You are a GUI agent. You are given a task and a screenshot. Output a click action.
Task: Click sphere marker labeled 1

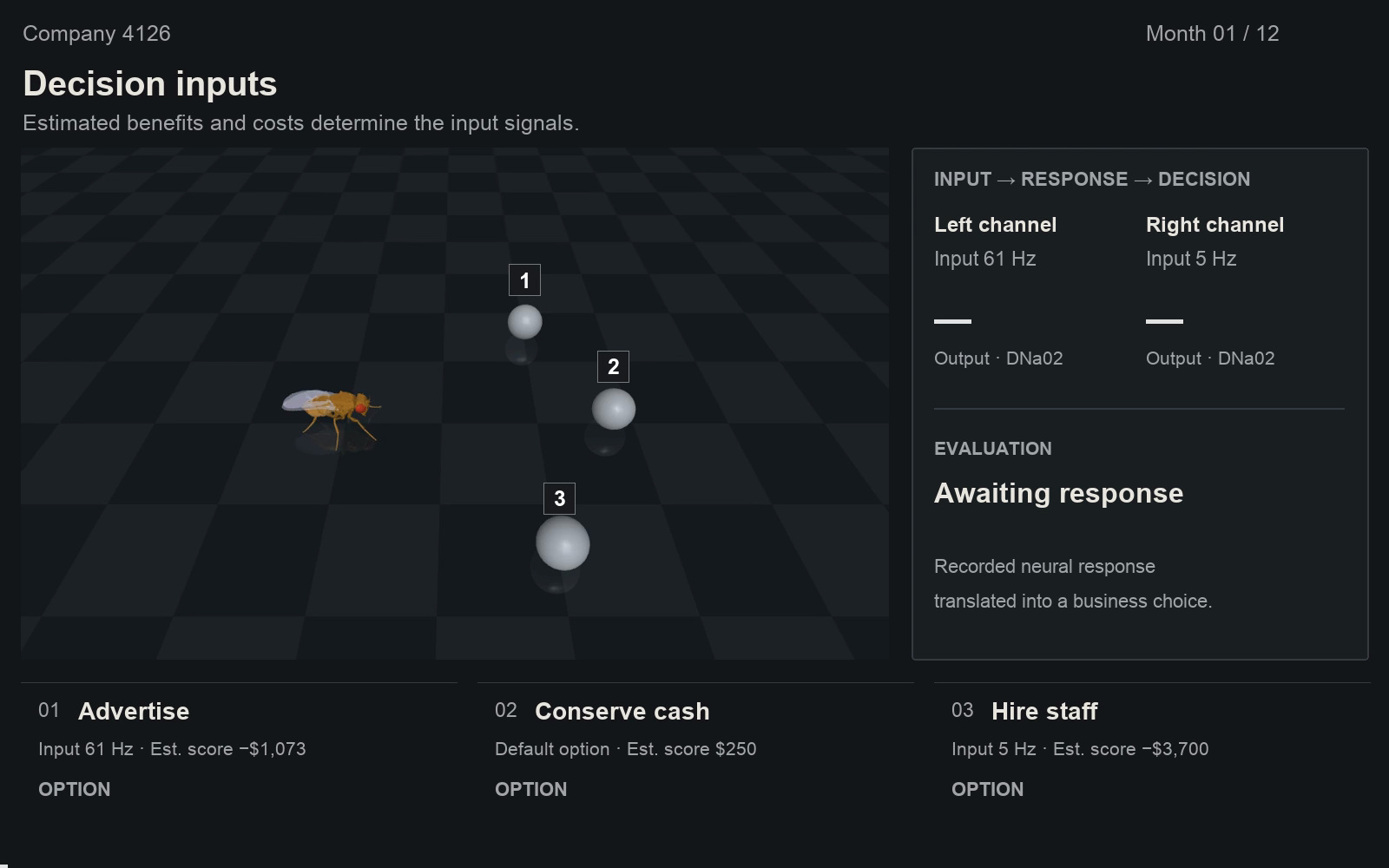524,322
